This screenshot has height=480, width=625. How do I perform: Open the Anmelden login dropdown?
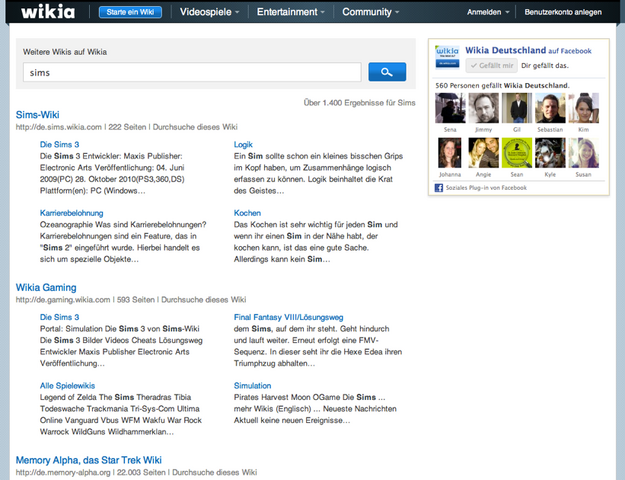point(488,12)
